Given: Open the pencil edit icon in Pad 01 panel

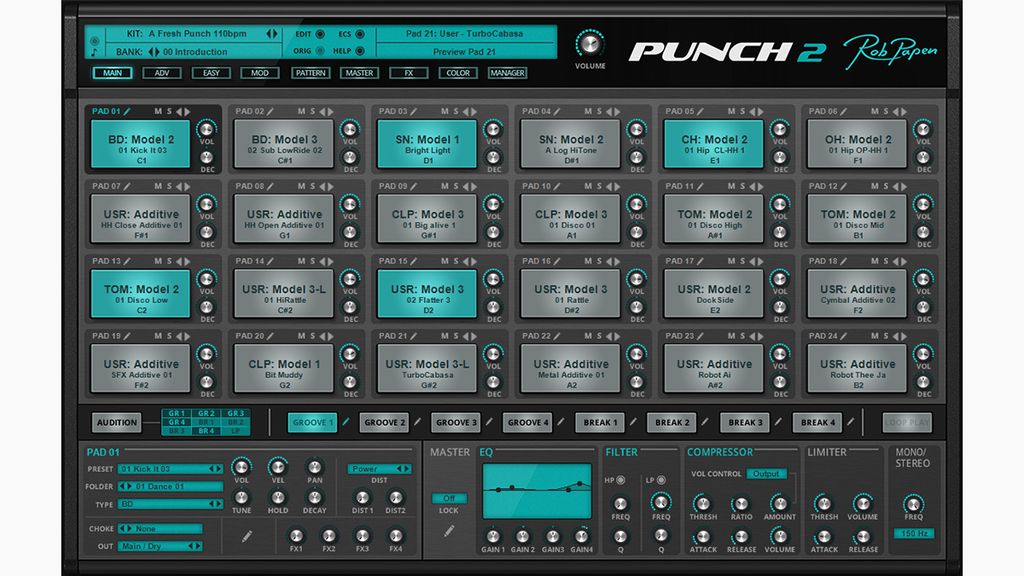Looking at the screenshot, I should [x=246, y=535].
